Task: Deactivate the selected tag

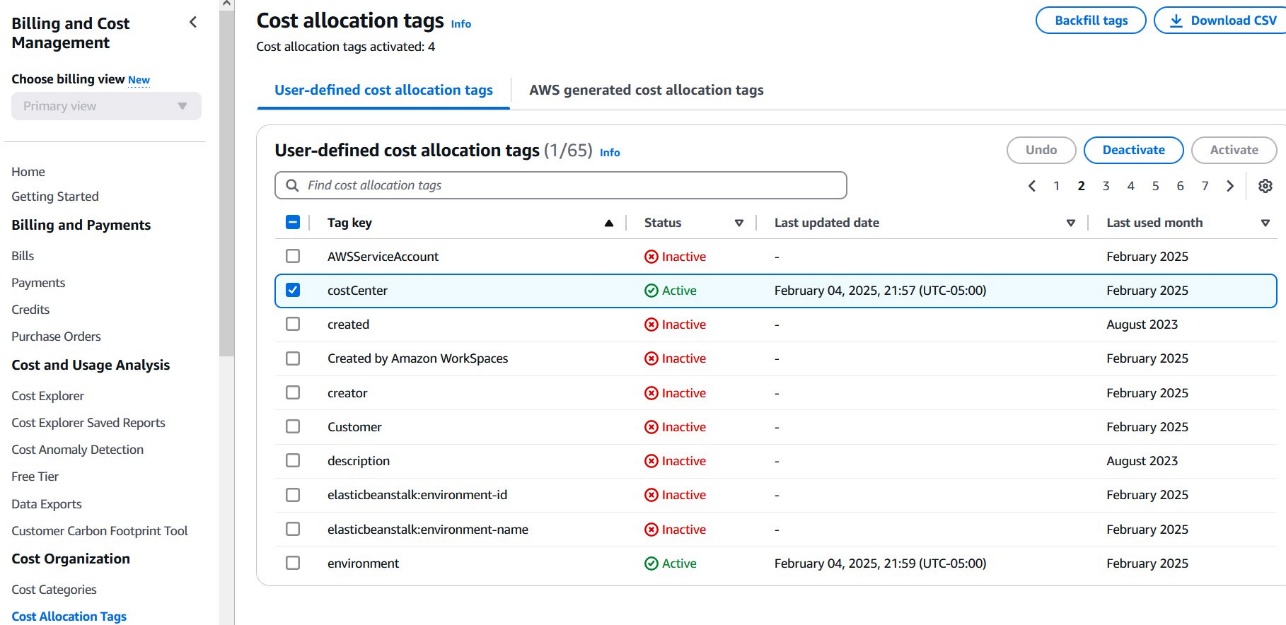Action: click(x=1133, y=150)
